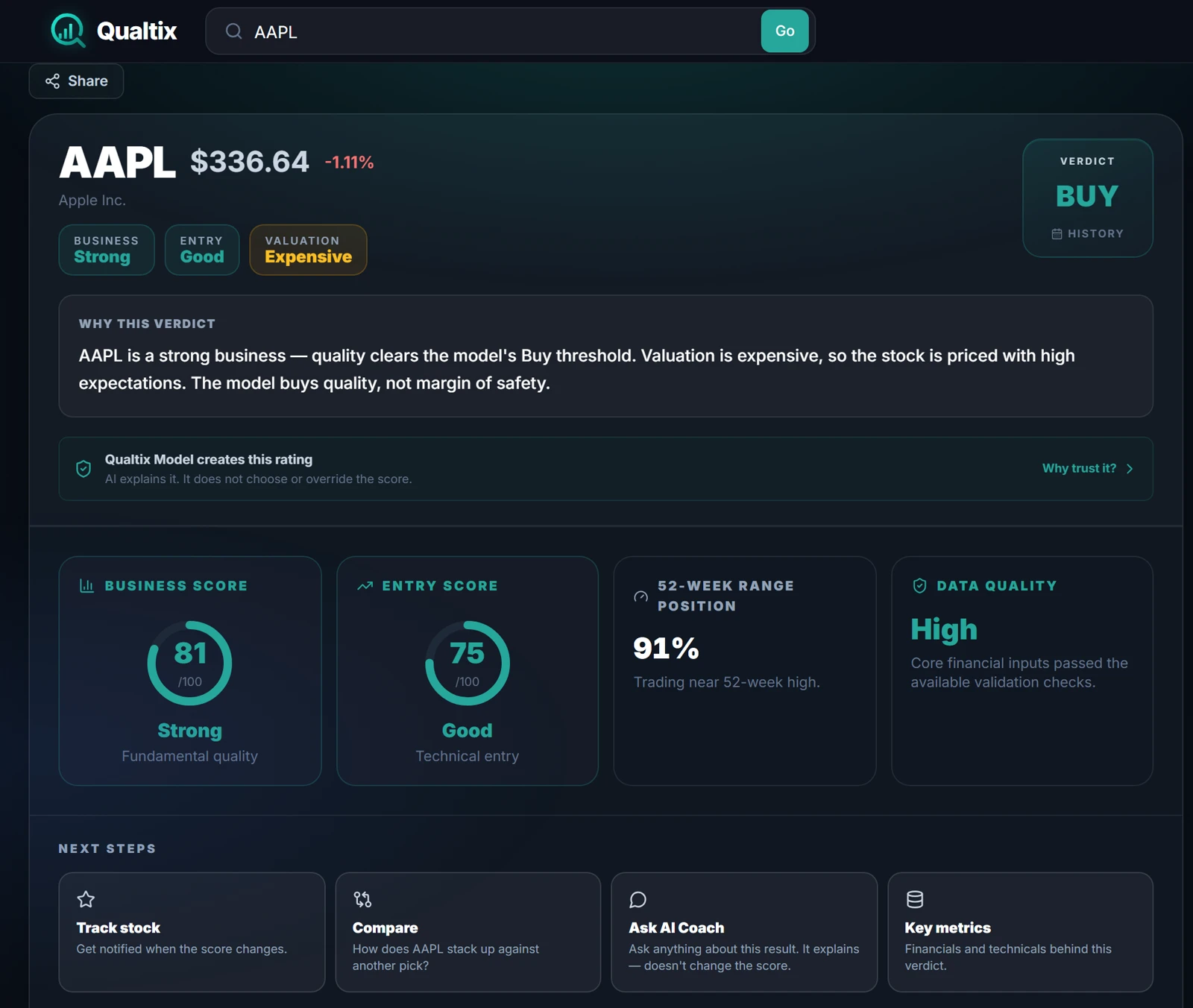Click the bar chart icon in Business Score
The image size is (1193, 1008).
point(86,586)
